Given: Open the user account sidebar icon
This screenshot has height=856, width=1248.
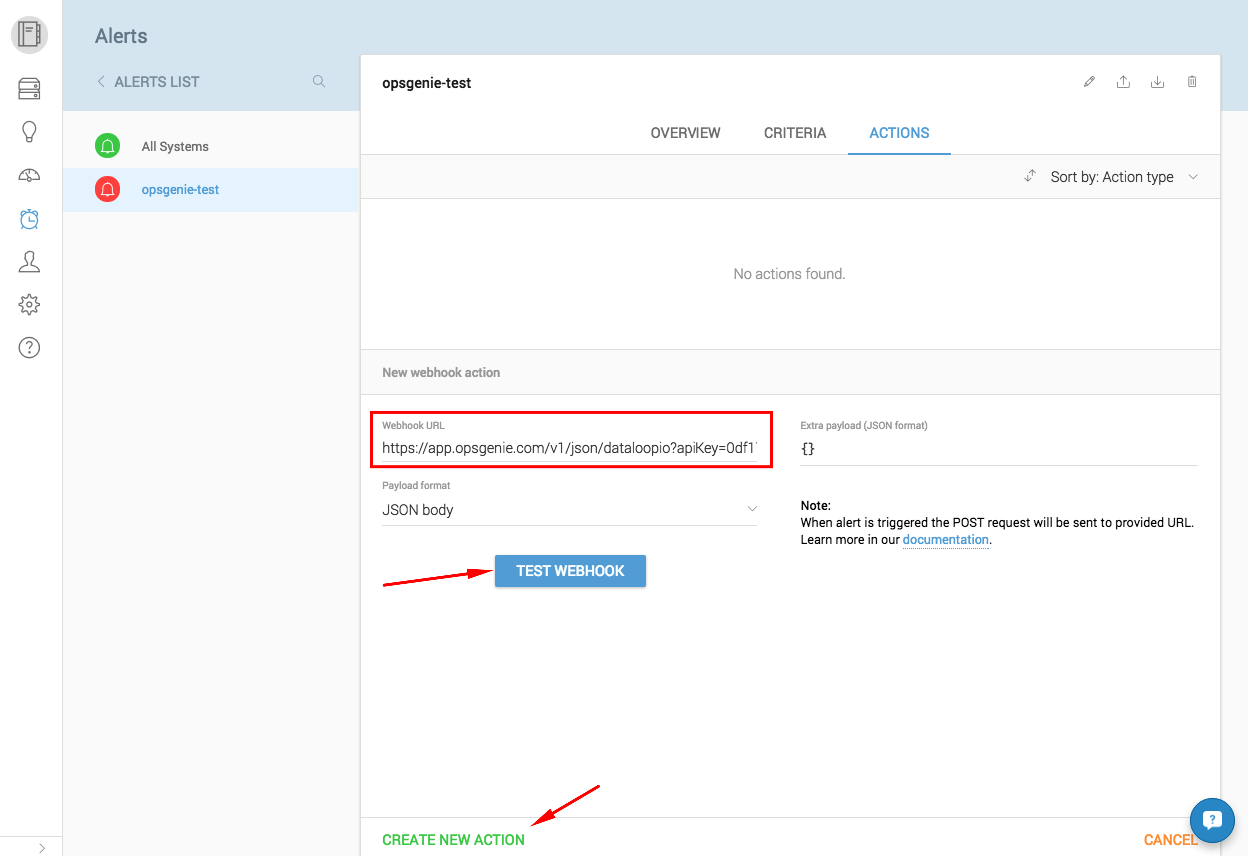Looking at the screenshot, I should 30,262.
